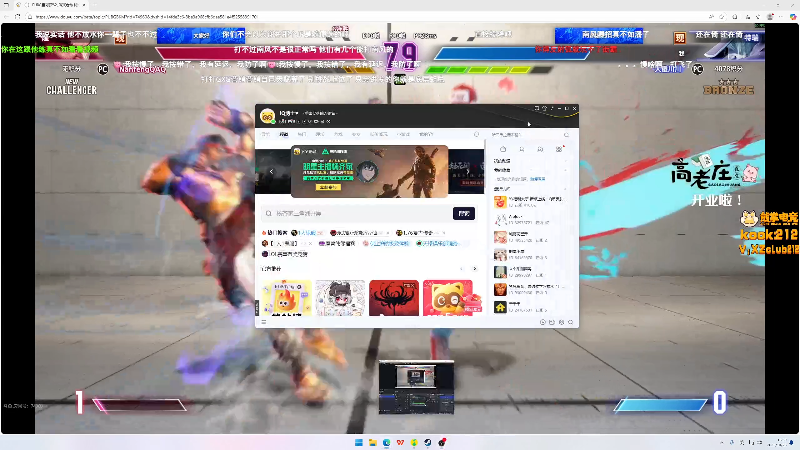Open the grid icon with red notification dot
The image size is (800, 450).
tap(559, 149)
